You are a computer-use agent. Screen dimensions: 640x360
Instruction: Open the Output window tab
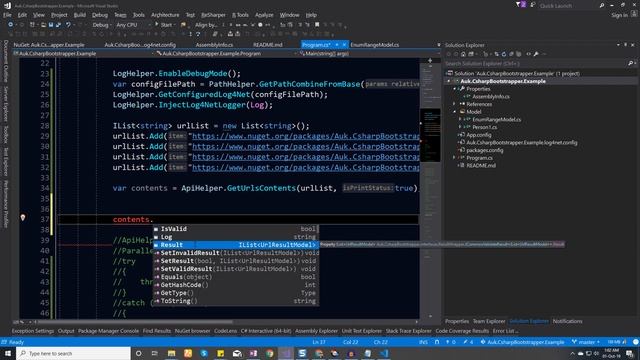[66, 331]
